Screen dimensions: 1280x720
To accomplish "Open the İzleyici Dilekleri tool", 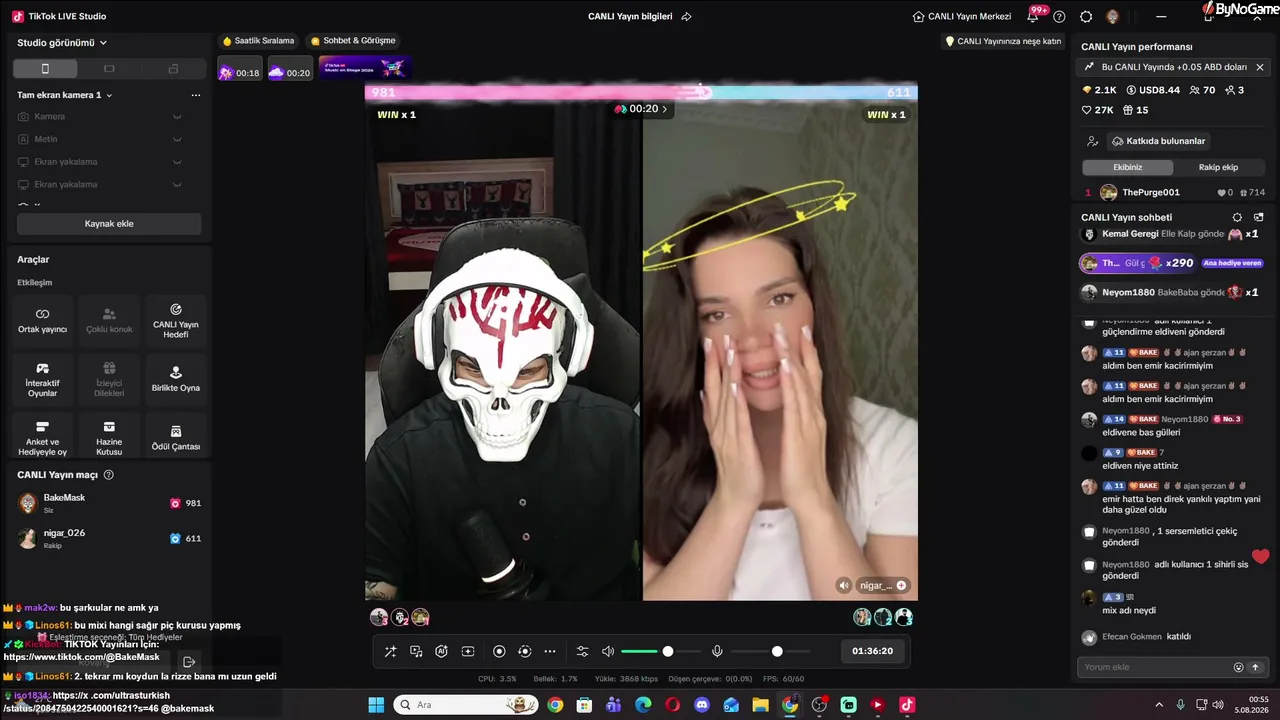I will pyautogui.click(x=109, y=379).
